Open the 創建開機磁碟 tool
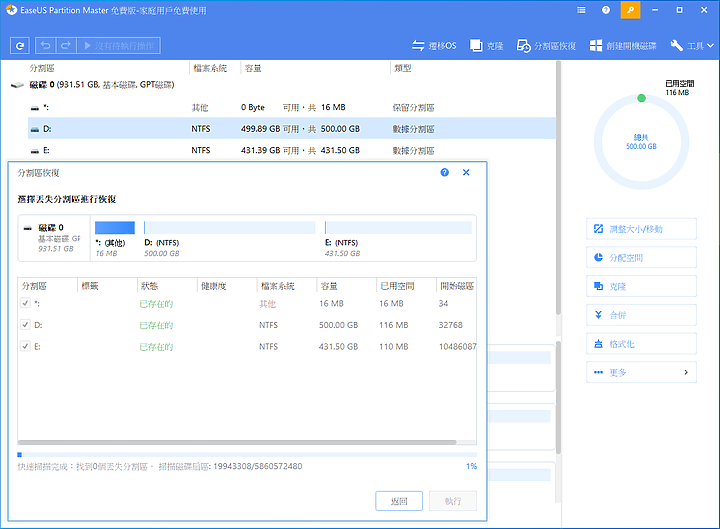The height and width of the screenshot is (529, 720). pyautogui.click(x=623, y=45)
